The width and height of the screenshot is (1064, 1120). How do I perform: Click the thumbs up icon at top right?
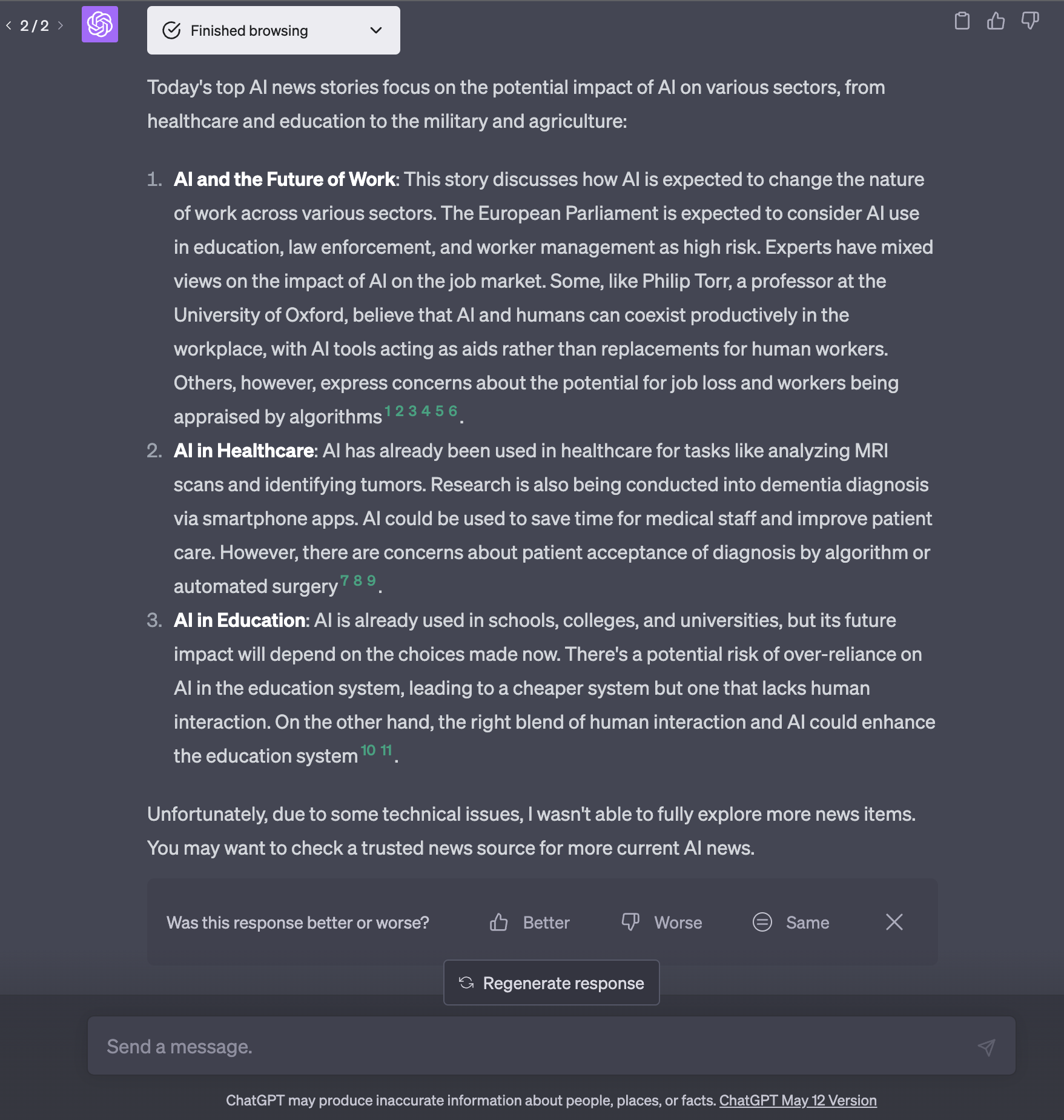(996, 21)
